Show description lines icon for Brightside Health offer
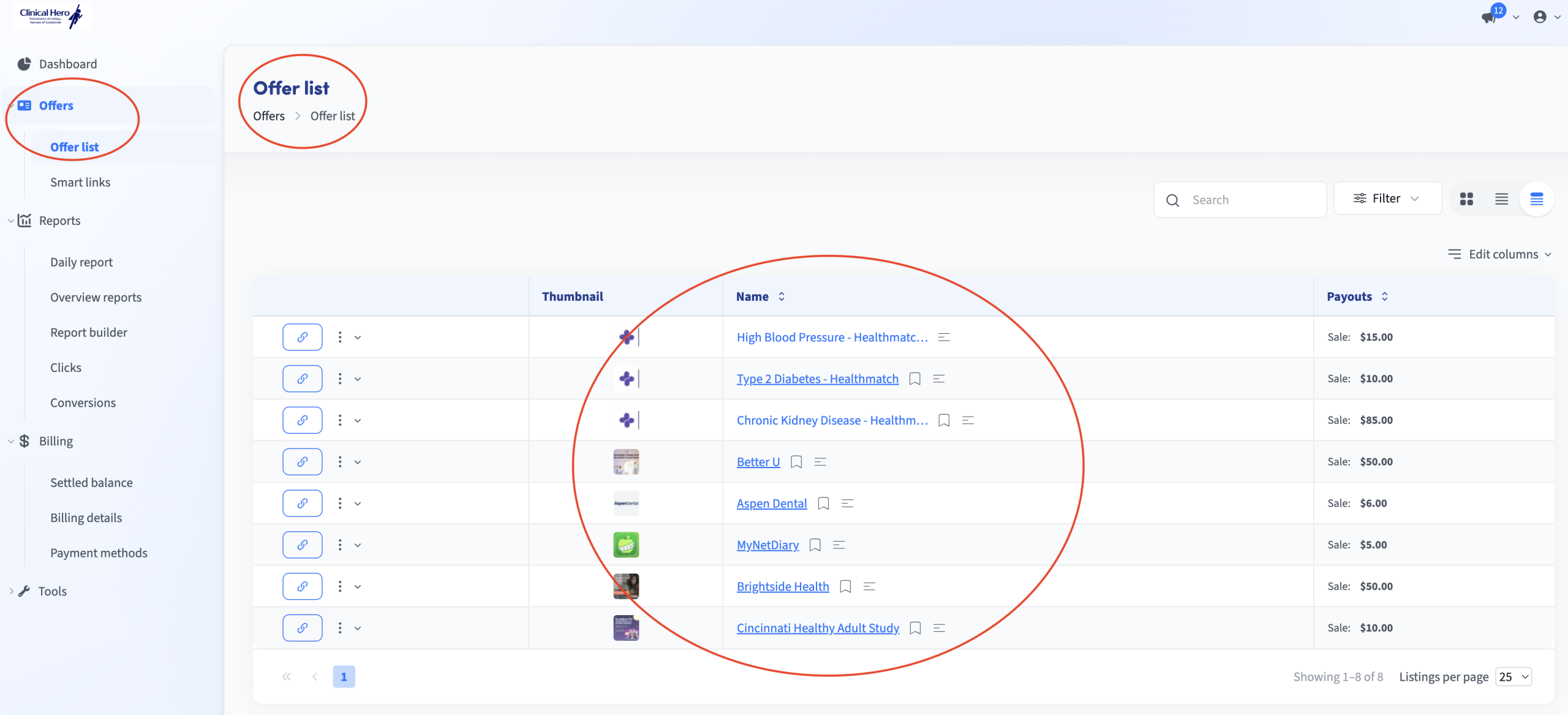 (x=869, y=586)
